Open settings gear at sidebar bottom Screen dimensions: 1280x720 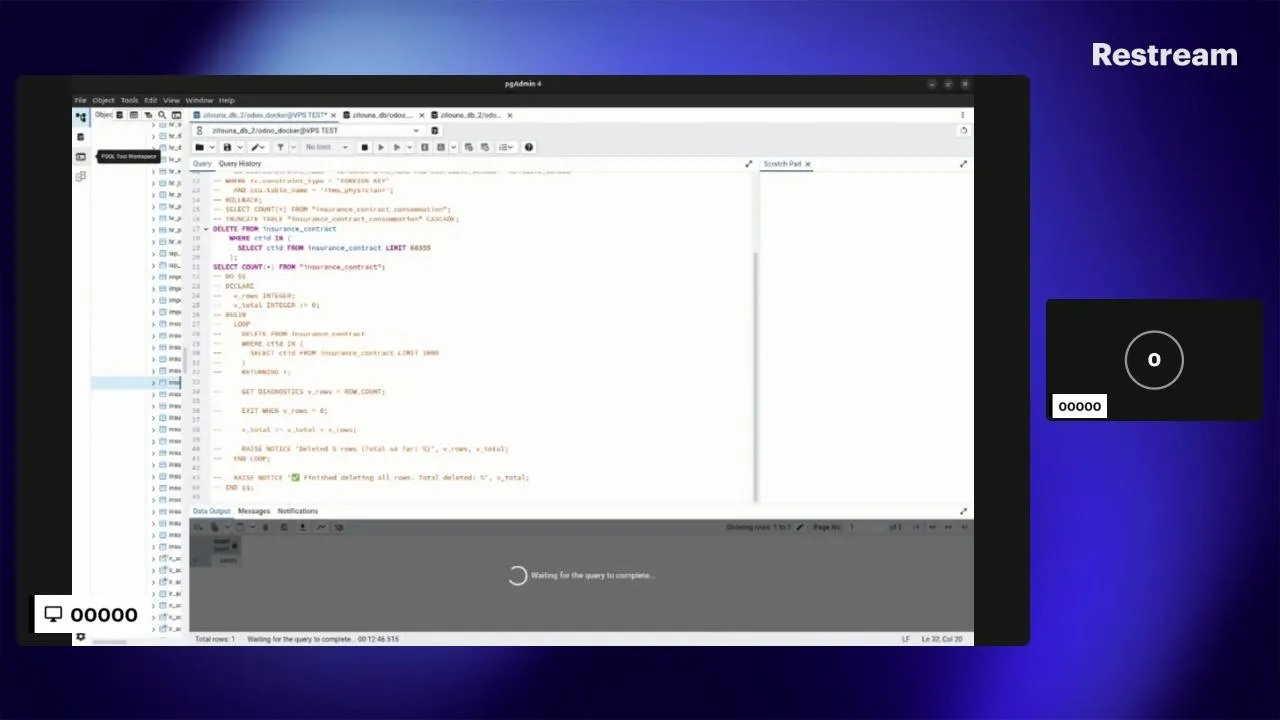point(81,637)
